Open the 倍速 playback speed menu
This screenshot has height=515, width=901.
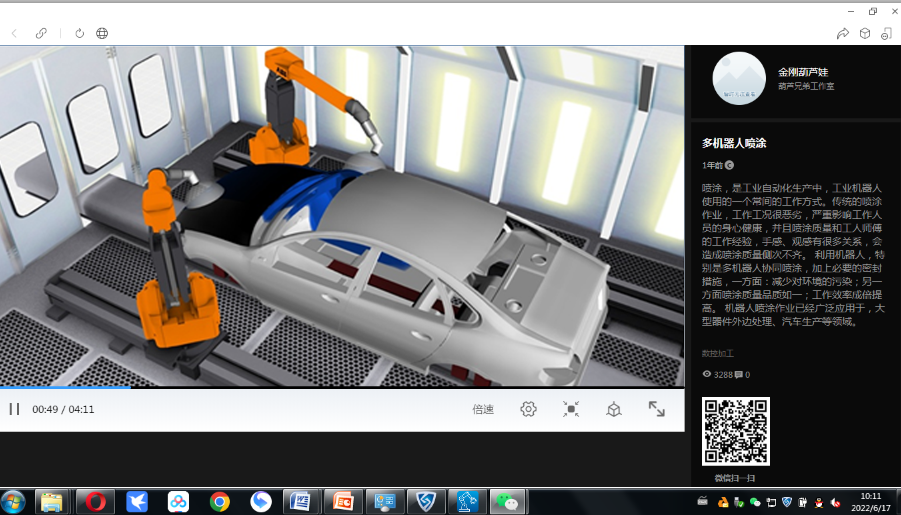[x=483, y=409]
